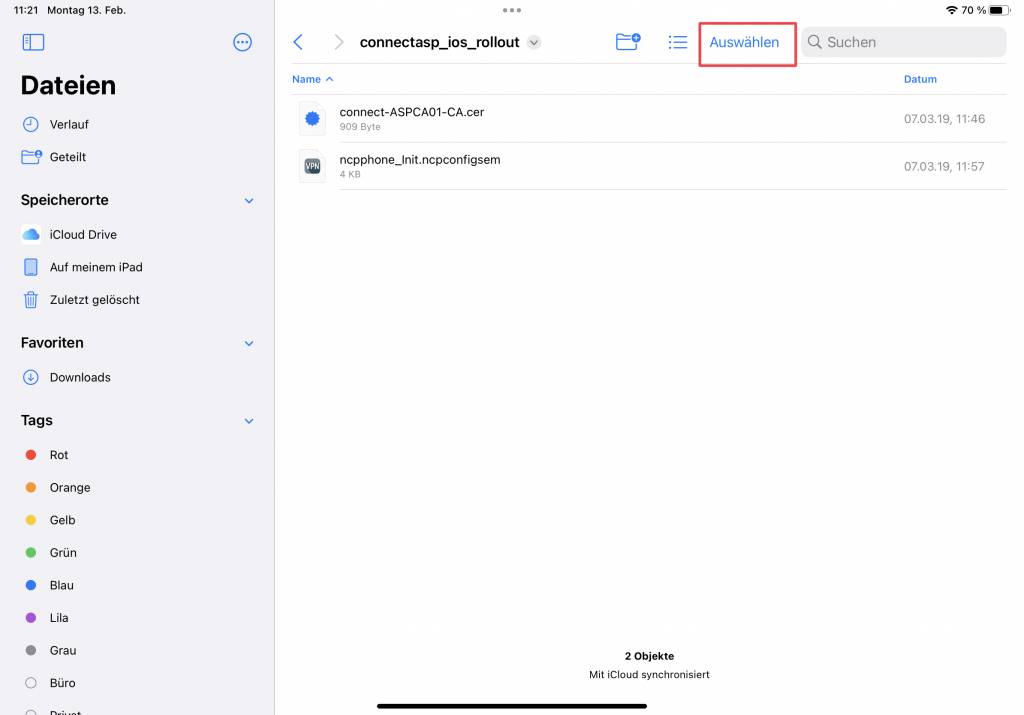The height and width of the screenshot is (715, 1024).
Task: Collapse the Speicherorte section
Action: click(249, 201)
